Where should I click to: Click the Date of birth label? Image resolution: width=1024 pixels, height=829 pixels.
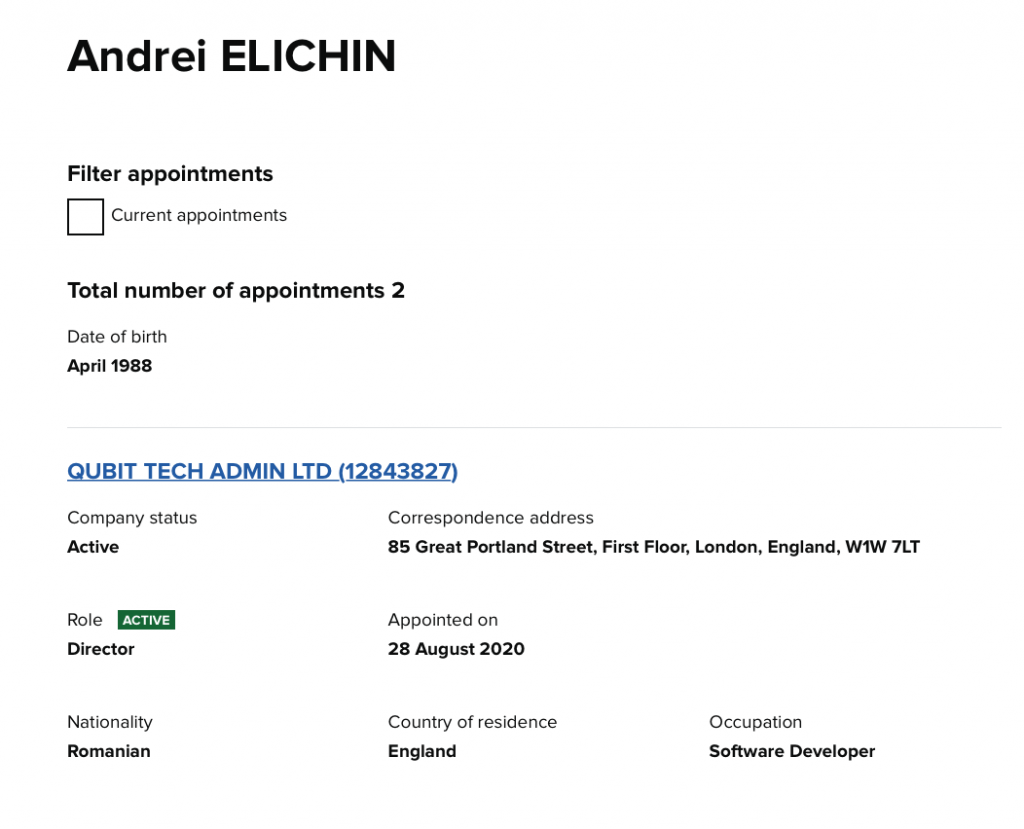click(x=117, y=337)
